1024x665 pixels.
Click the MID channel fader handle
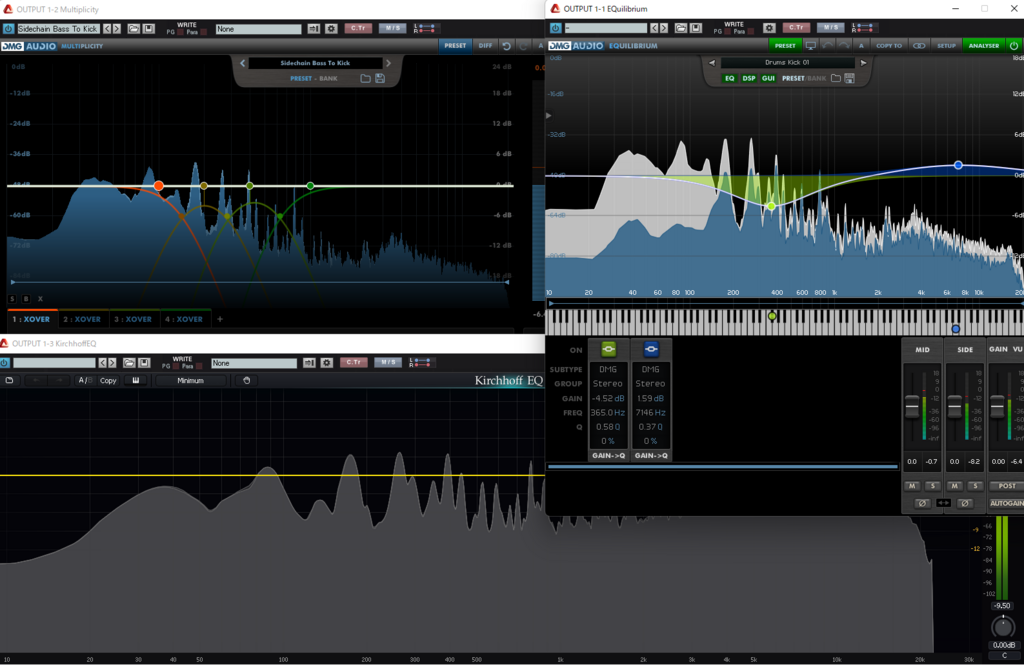pyautogui.click(x=912, y=408)
